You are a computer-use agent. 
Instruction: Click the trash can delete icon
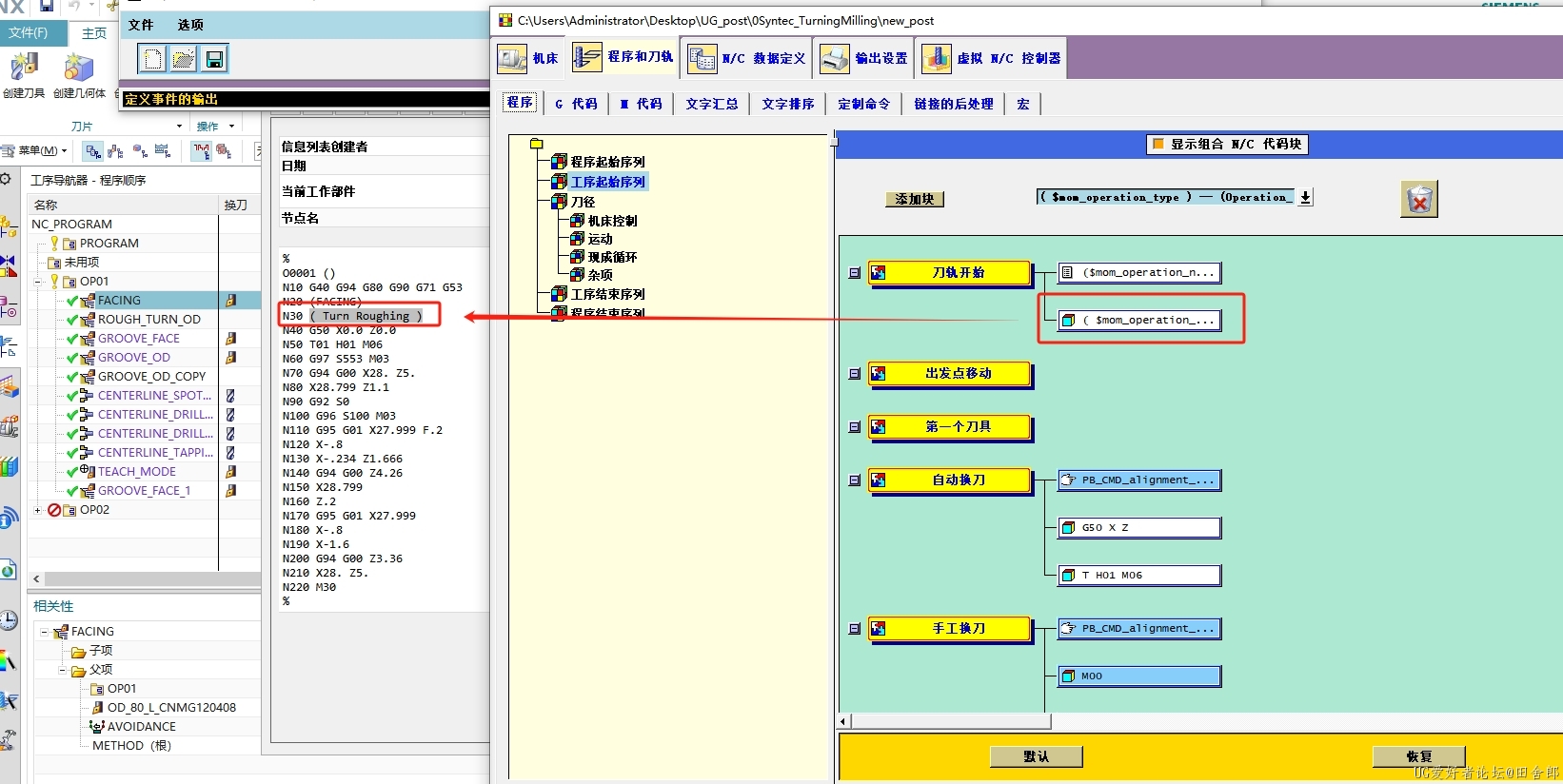pos(1419,199)
